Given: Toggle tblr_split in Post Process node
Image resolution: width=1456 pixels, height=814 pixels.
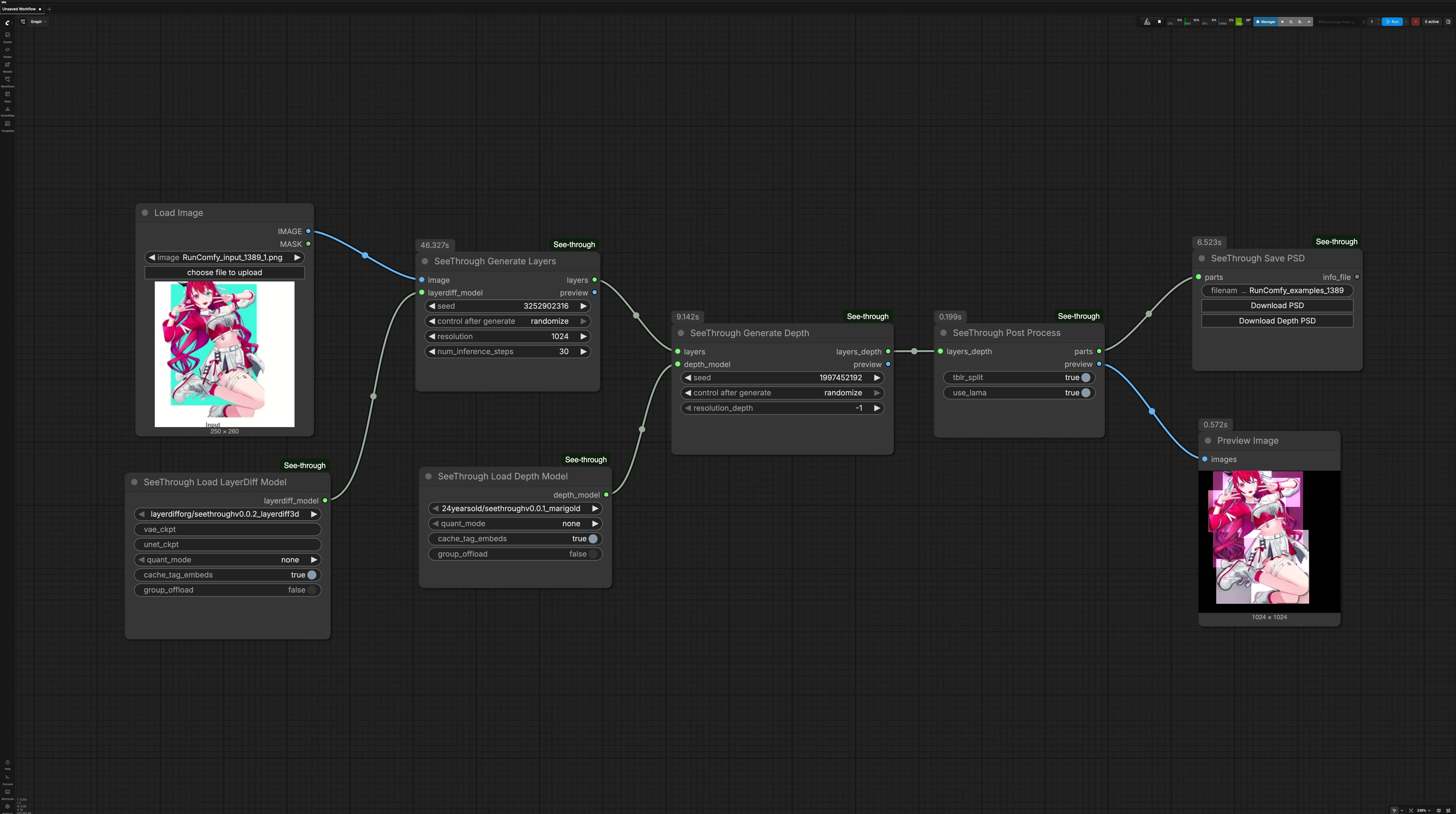Looking at the screenshot, I should coord(1019,377).
